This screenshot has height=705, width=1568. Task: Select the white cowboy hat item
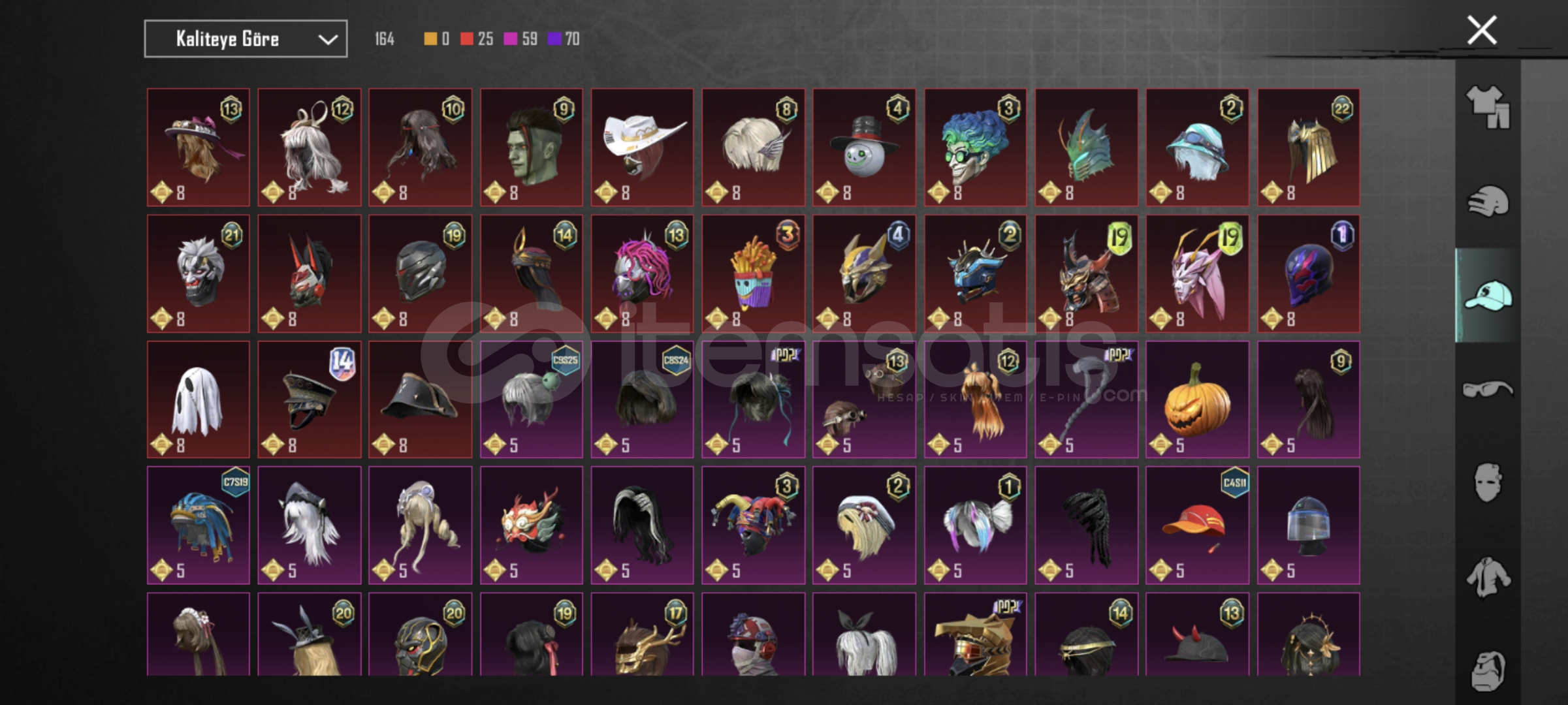[642, 147]
